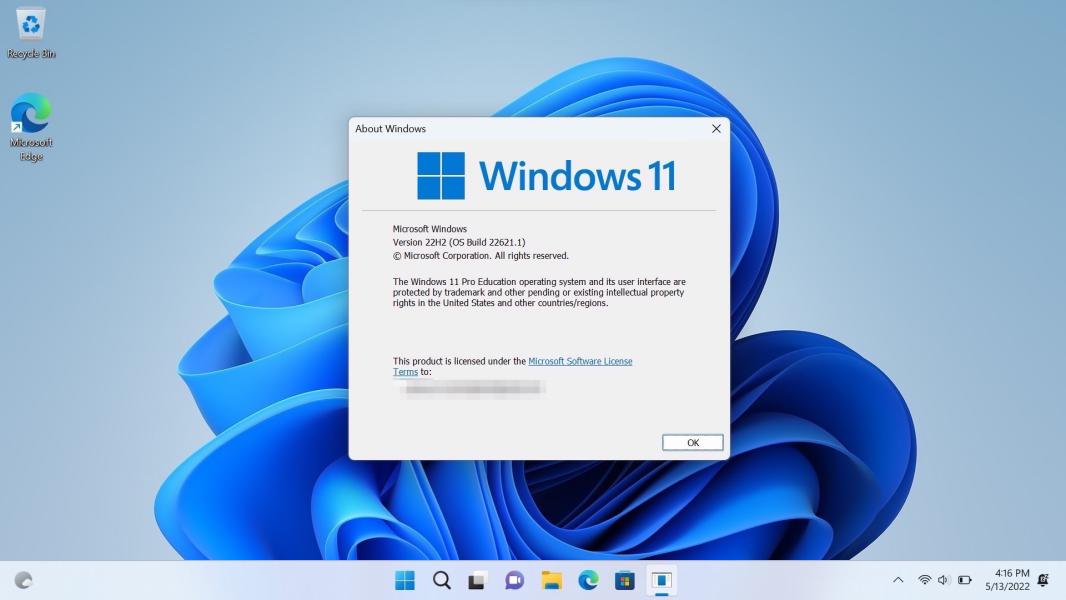Viewport: 1066px width, 600px height.
Task: Click the volume speaker tray icon
Action: tap(943, 580)
